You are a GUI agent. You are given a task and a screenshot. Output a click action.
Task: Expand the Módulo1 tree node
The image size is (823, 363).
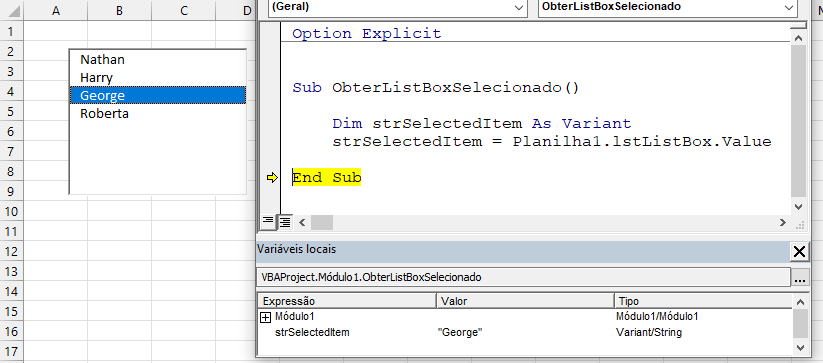click(x=266, y=317)
